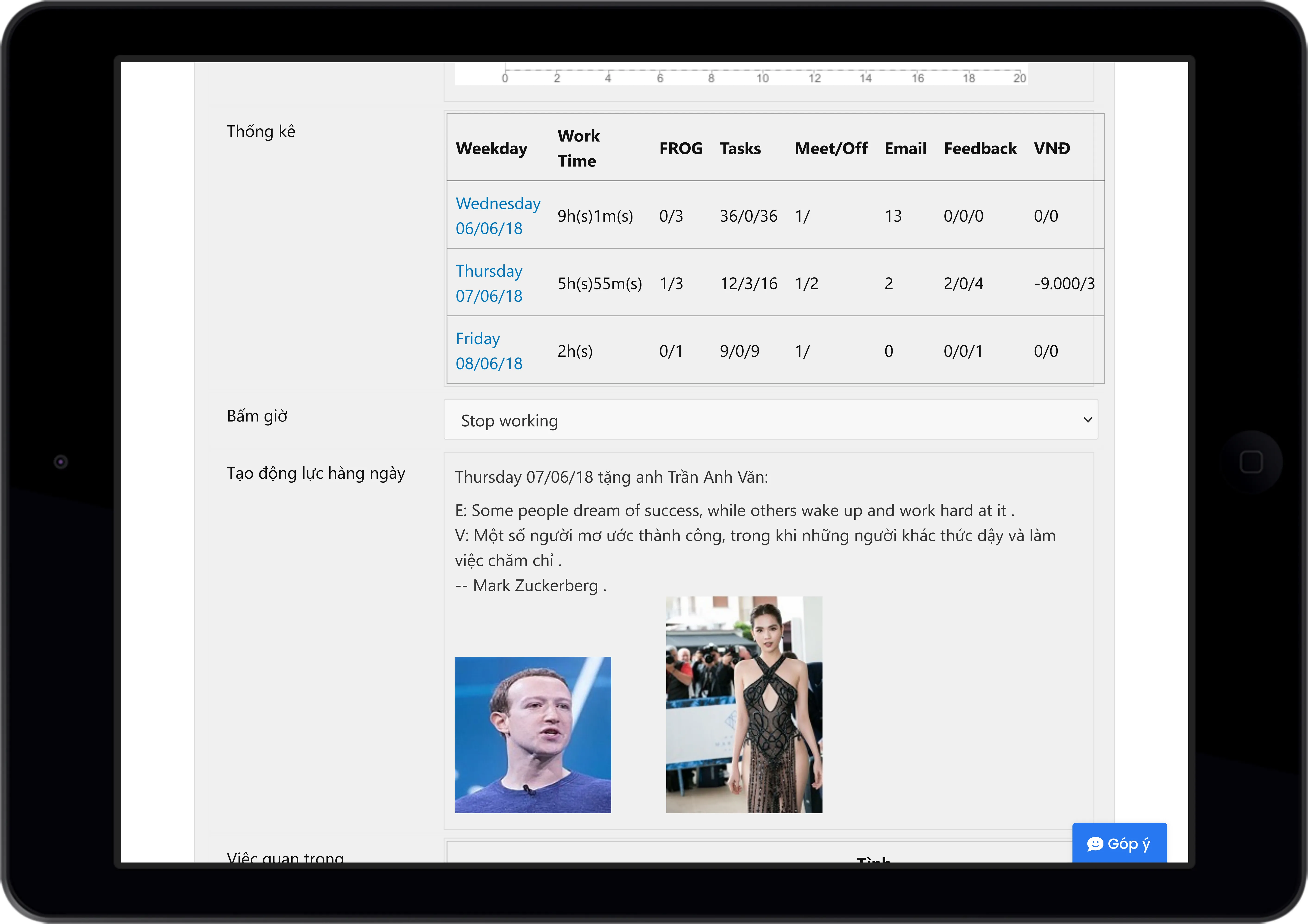Image resolution: width=1308 pixels, height=924 pixels.
Task: Click the Meet/Off 1/2 value
Action: 807,283
